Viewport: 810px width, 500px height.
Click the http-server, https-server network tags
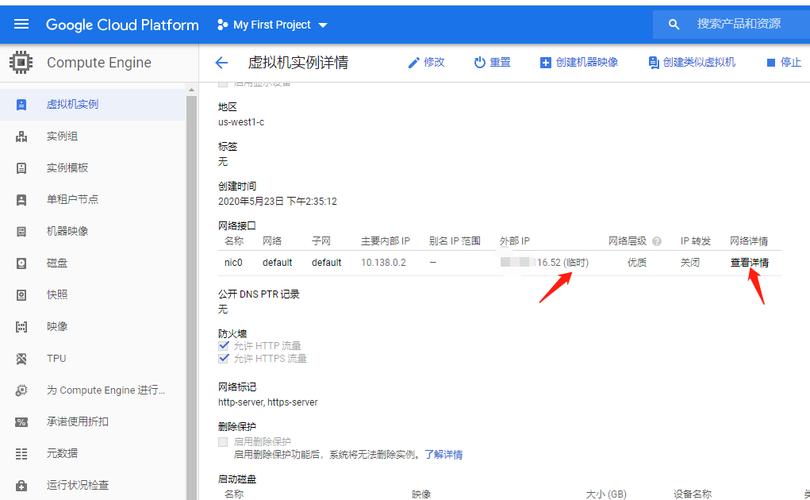(268, 402)
